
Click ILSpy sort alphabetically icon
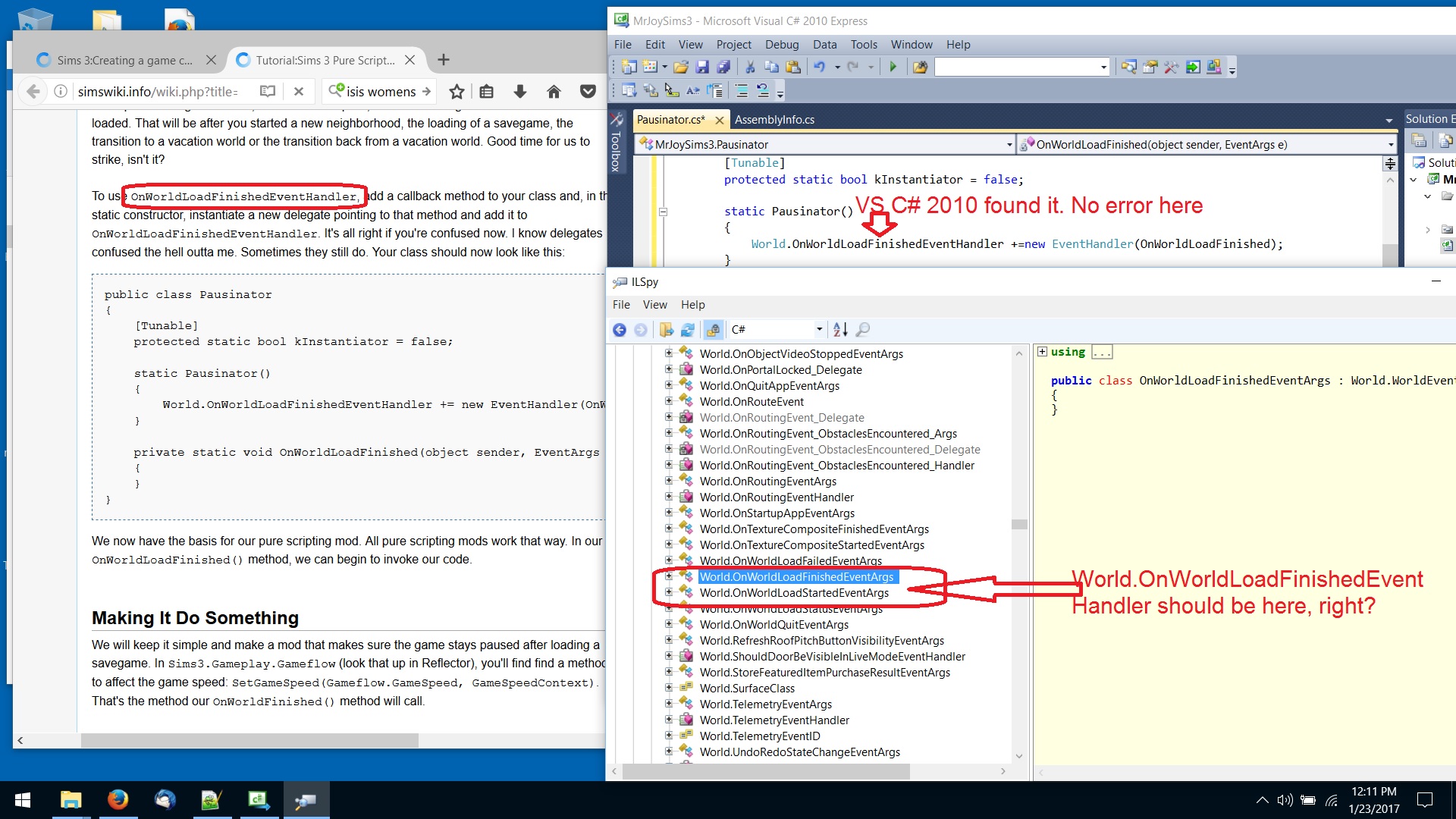click(840, 330)
